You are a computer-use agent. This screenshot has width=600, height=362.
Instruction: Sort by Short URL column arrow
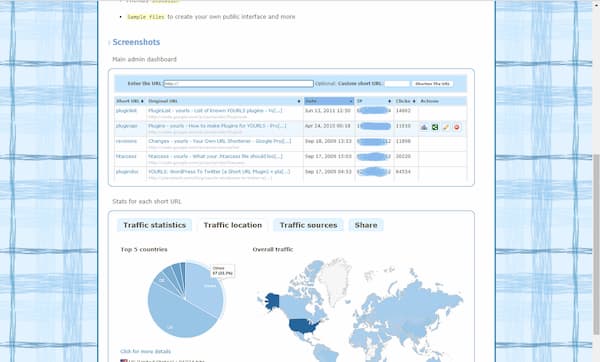142,101
